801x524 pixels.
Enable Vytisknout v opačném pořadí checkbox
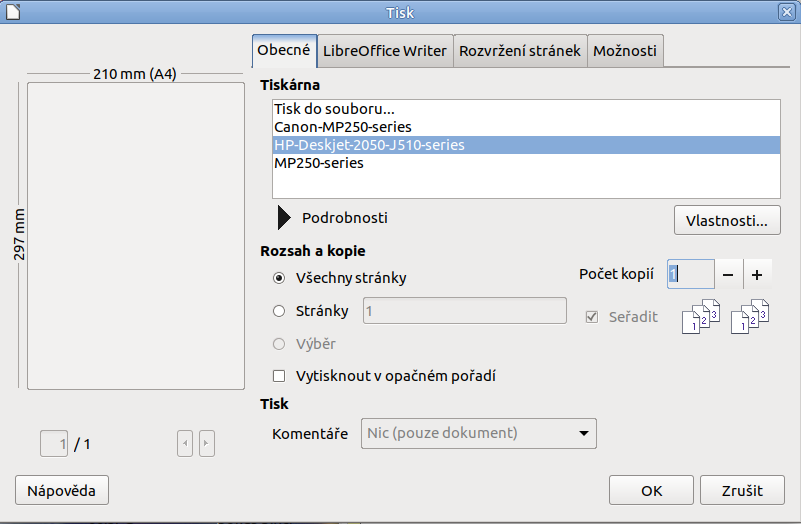click(279, 376)
